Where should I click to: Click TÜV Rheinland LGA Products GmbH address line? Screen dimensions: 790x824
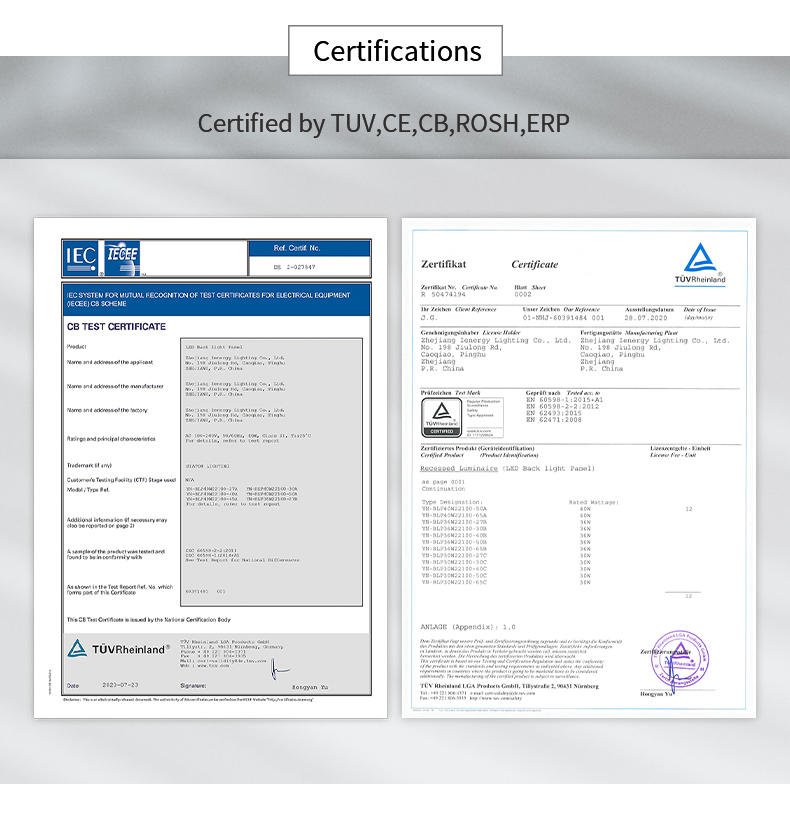(509, 686)
